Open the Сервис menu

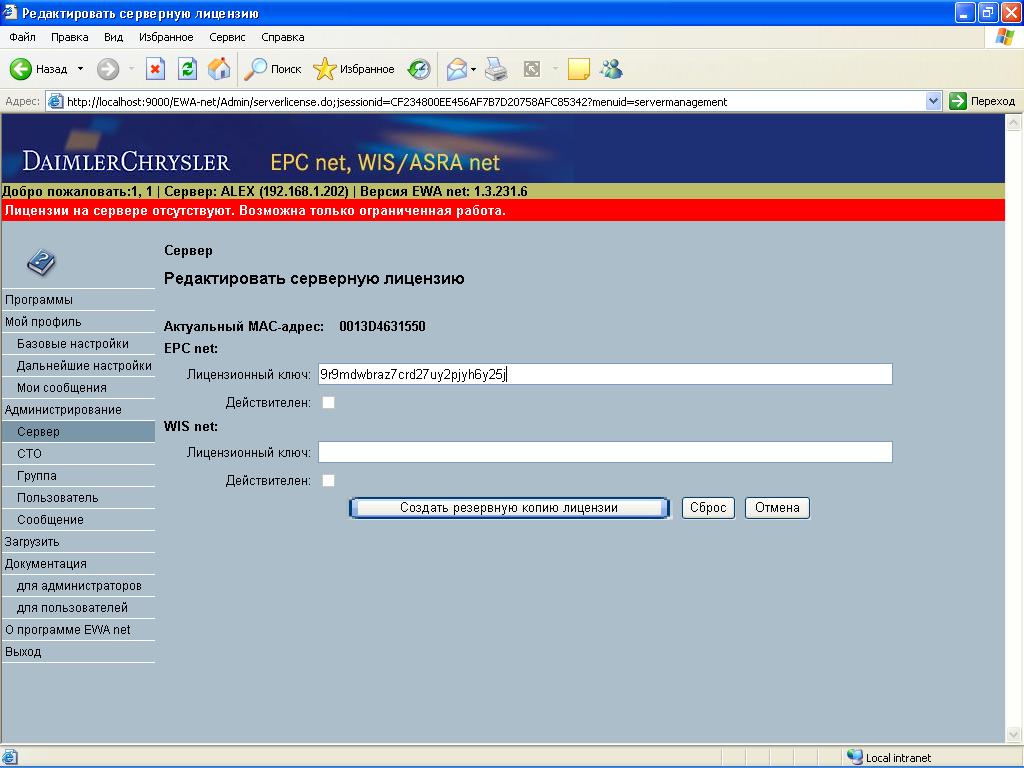point(227,37)
